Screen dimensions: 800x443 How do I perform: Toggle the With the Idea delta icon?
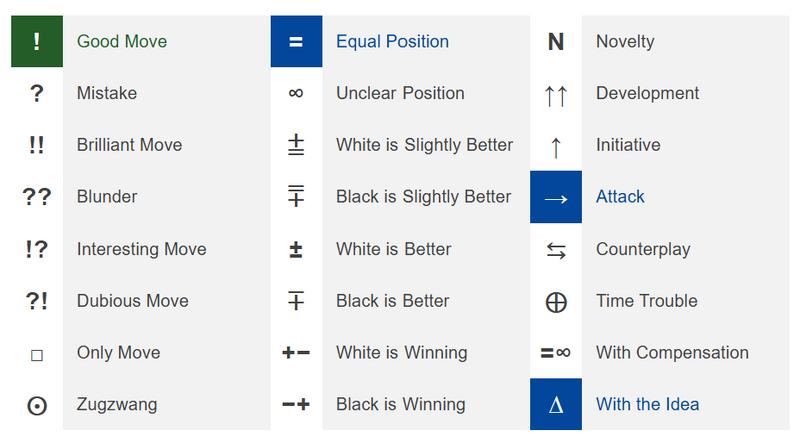[556, 405]
